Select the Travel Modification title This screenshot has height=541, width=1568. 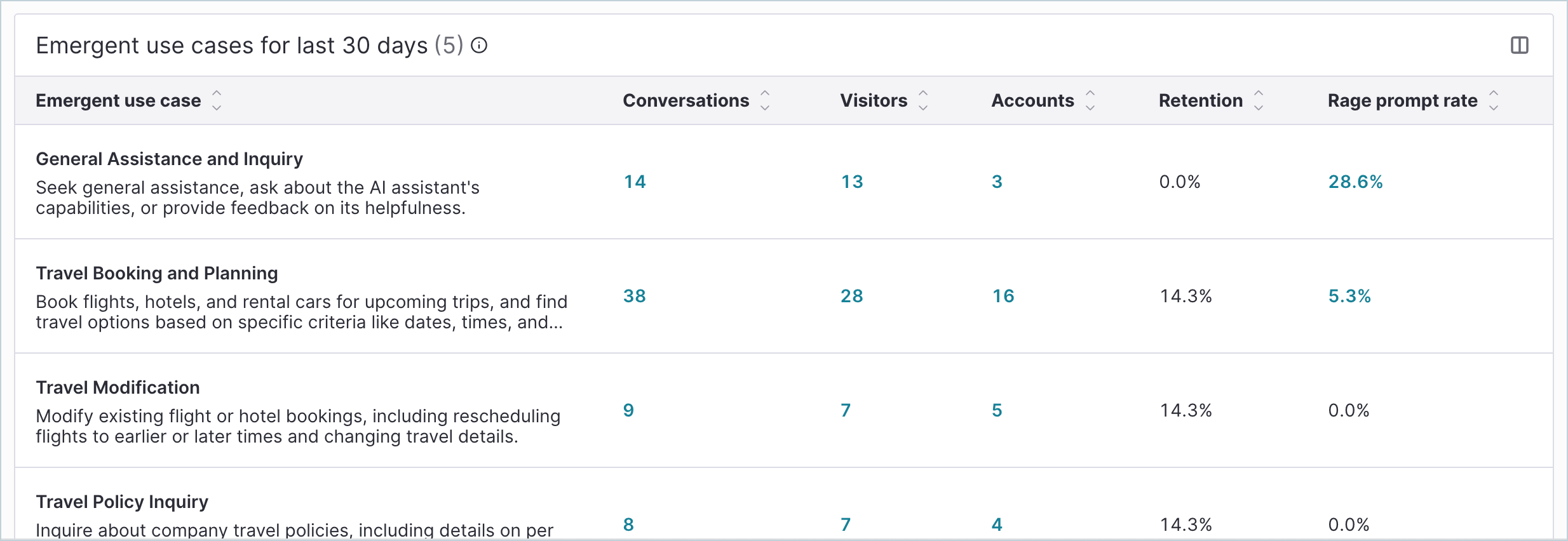pyautogui.click(x=118, y=387)
